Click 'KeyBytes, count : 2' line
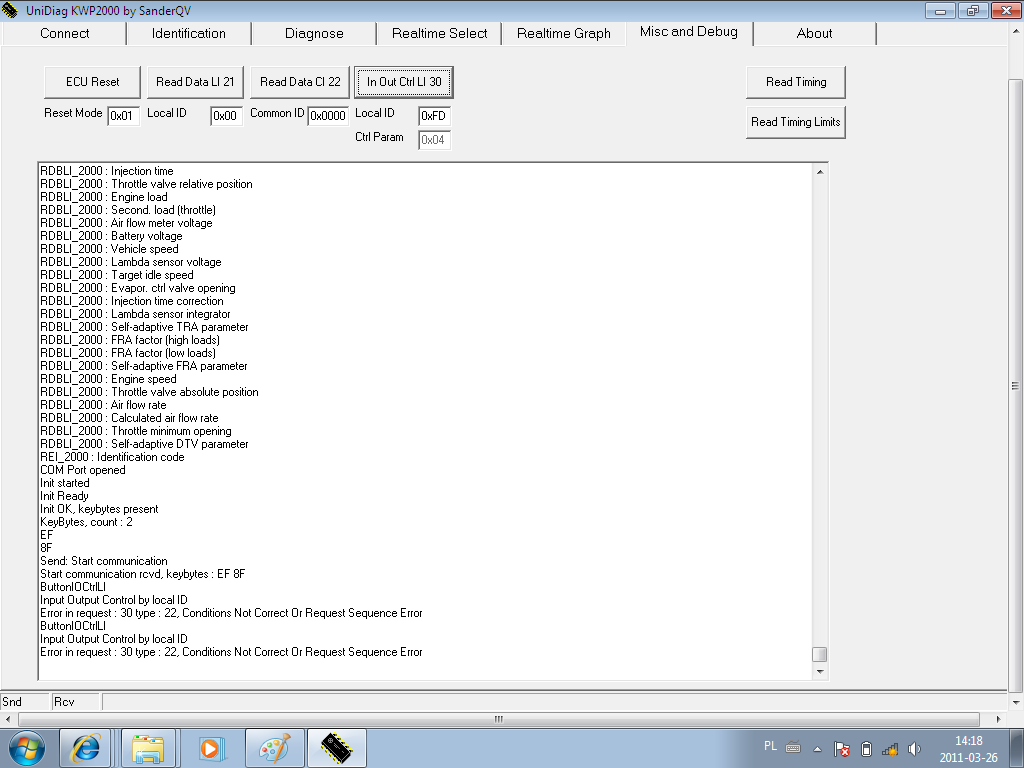 coord(86,522)
